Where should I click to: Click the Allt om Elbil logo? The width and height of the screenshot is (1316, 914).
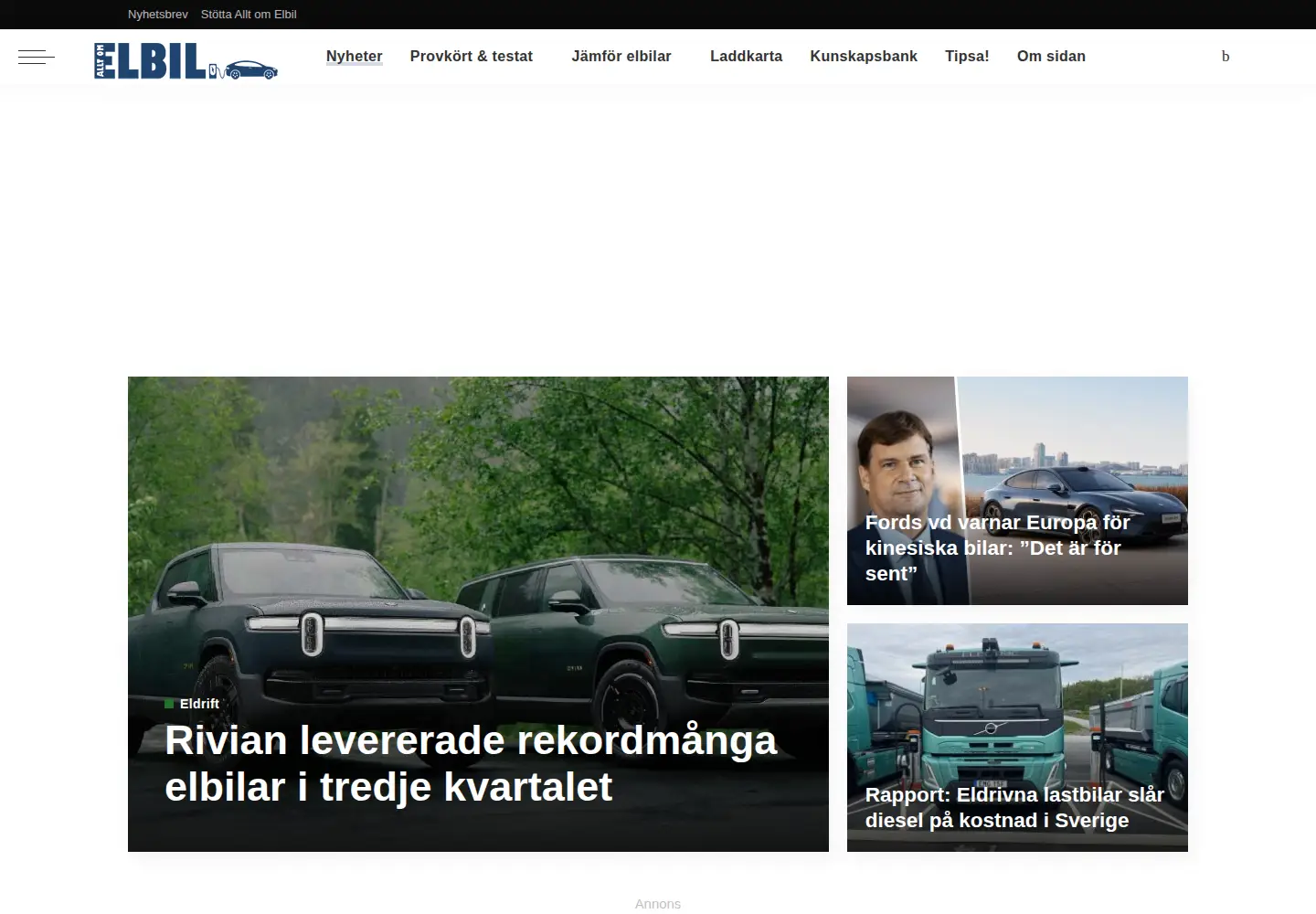click(x=186, y=60)
